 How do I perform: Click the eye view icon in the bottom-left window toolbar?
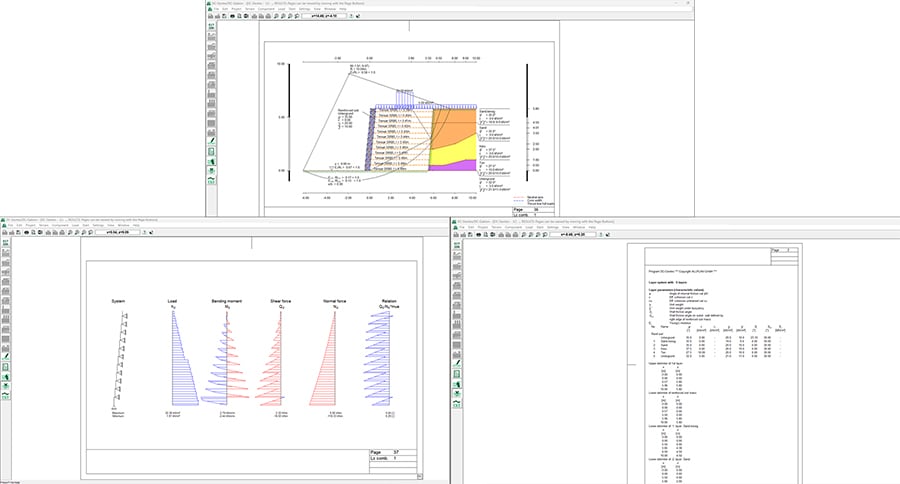click(26, 233)
